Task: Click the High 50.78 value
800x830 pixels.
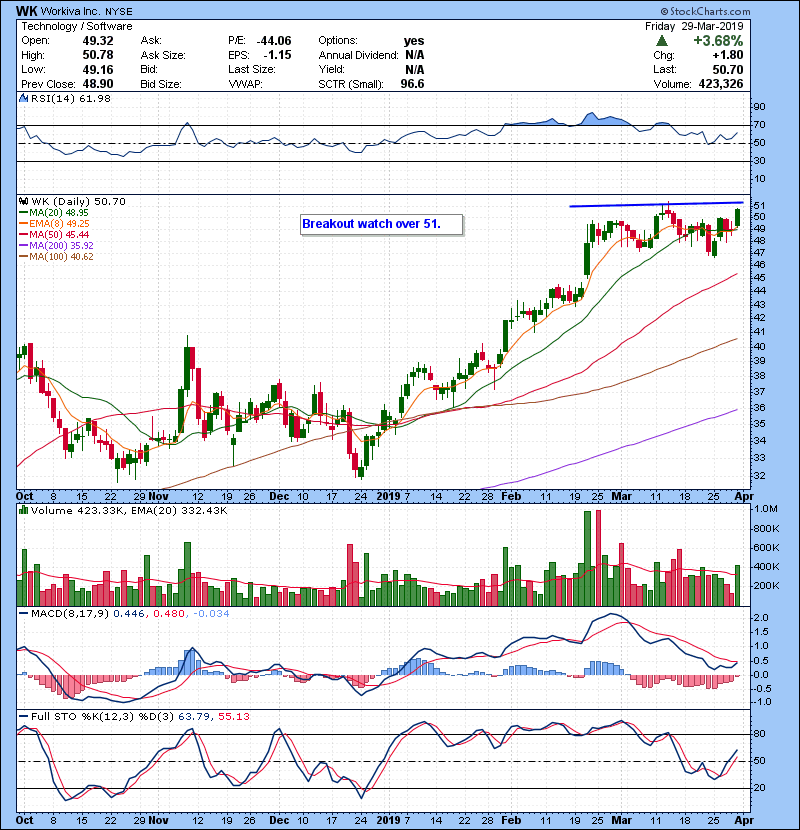Action: point(98,55)
